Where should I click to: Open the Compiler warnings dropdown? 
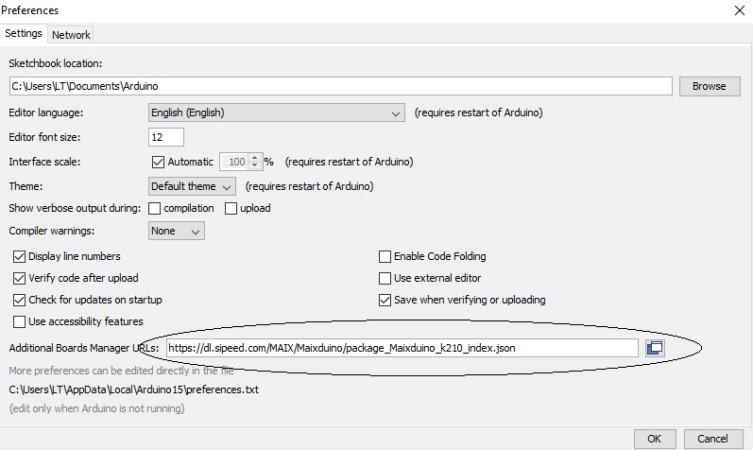point(176,231)
